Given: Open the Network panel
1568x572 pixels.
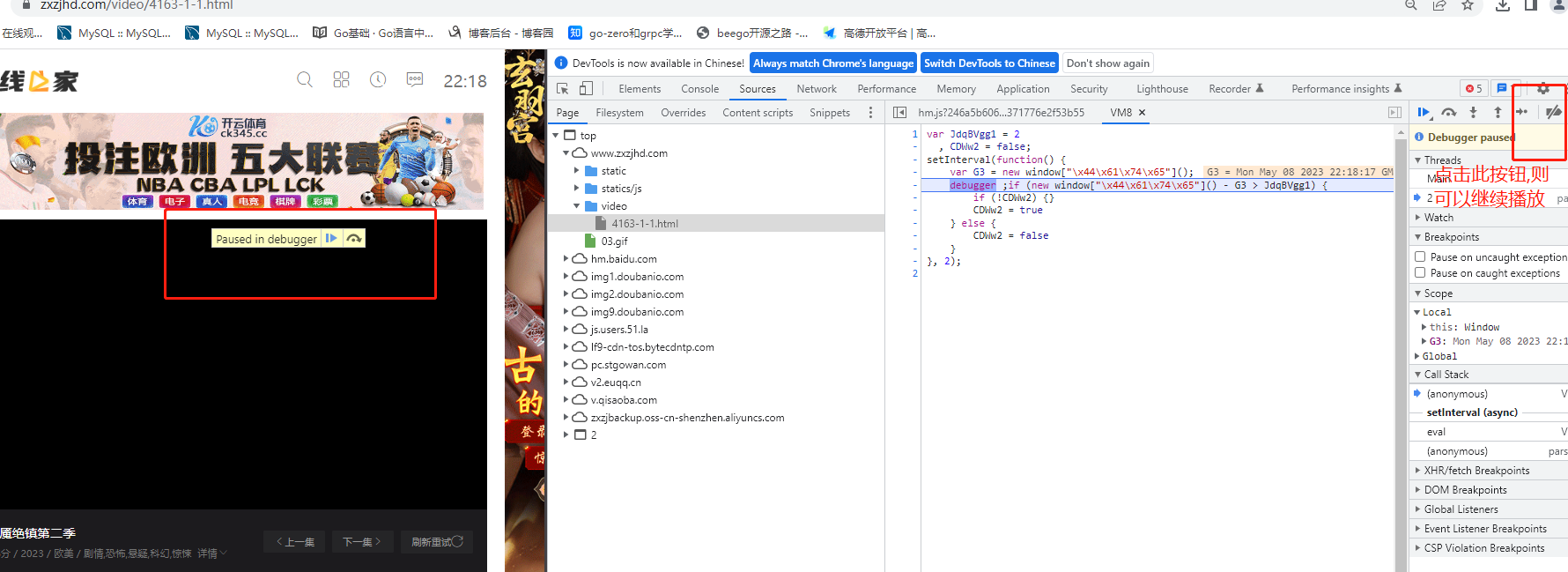Looking at the screenshot, I should click(817, 89).
